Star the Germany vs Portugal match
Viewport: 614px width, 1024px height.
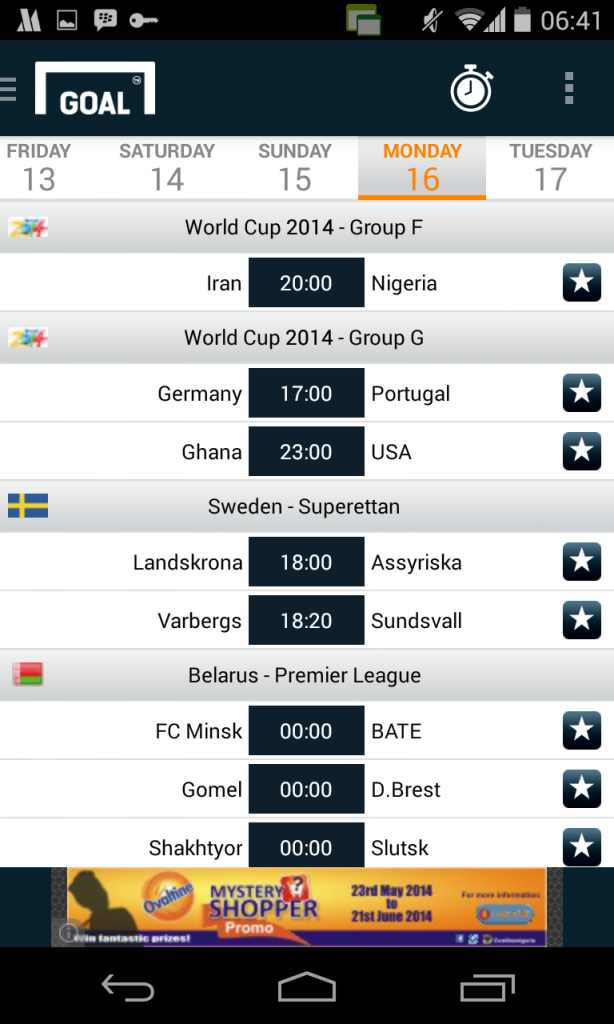coord(582,393)
